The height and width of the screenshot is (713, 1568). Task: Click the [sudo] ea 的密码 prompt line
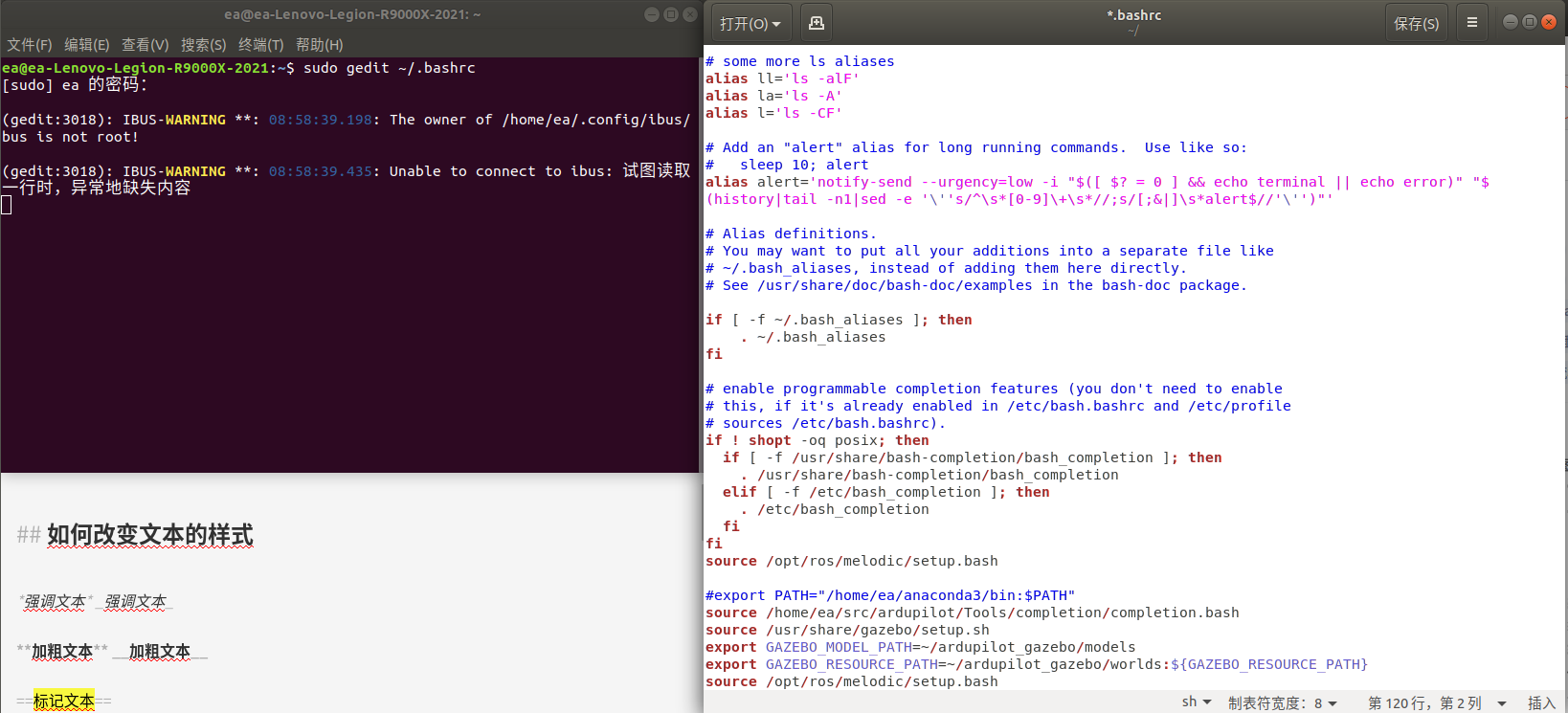point(75,85)
